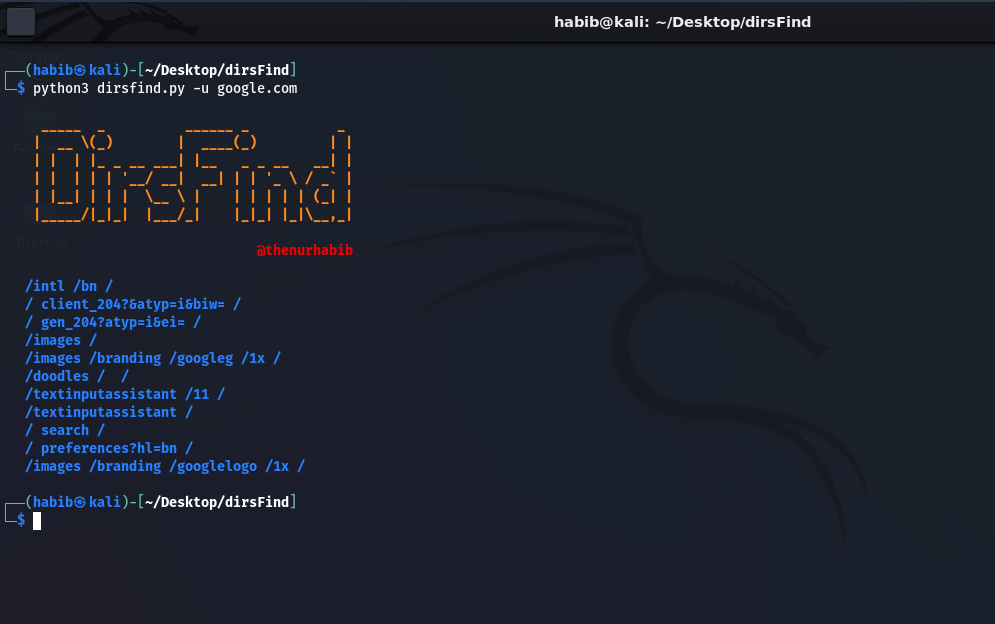Click the line '/images /branding /googlelogo /1x /'
995x624 pixels.
coord(165,466)
